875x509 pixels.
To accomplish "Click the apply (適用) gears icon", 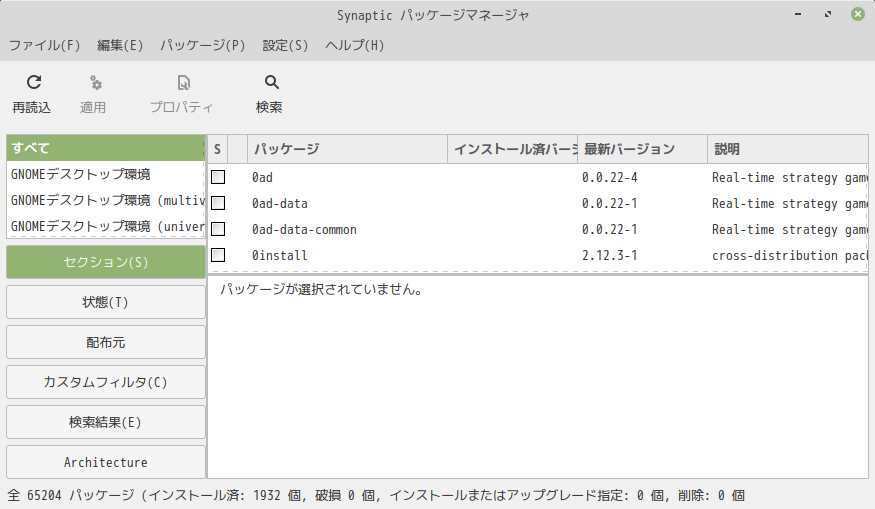I will click(96, 83).
